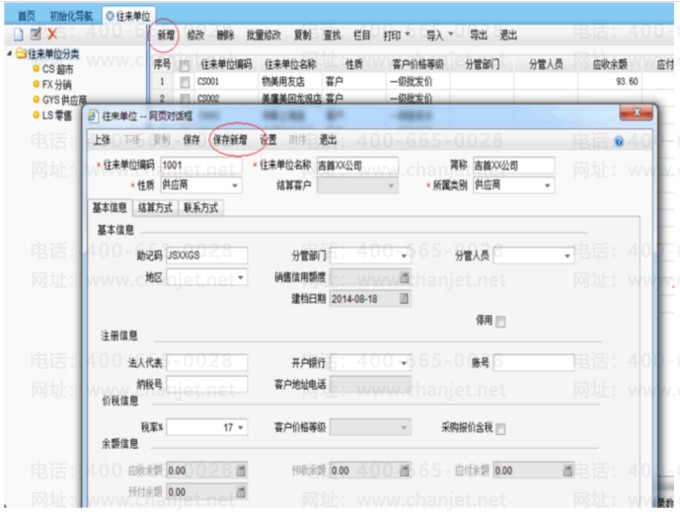The image size is (680, 512).
Task: Open the 客户价格等级 dropdown in dialog
Action: tap(404, 427)
